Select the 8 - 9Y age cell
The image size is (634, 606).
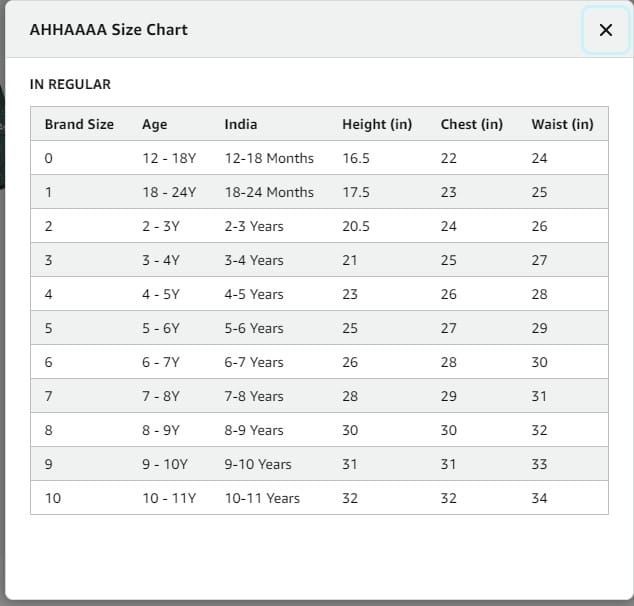pyautogui.click(x=161, y=430)
